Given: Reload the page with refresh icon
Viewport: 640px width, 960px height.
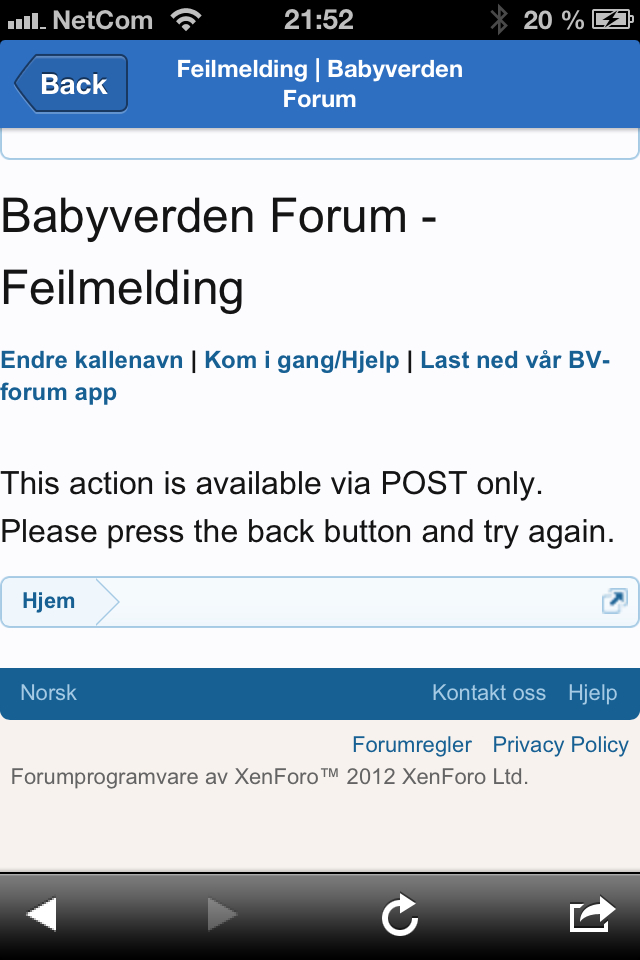Looking at the screenshot, I should click(400, 914).
